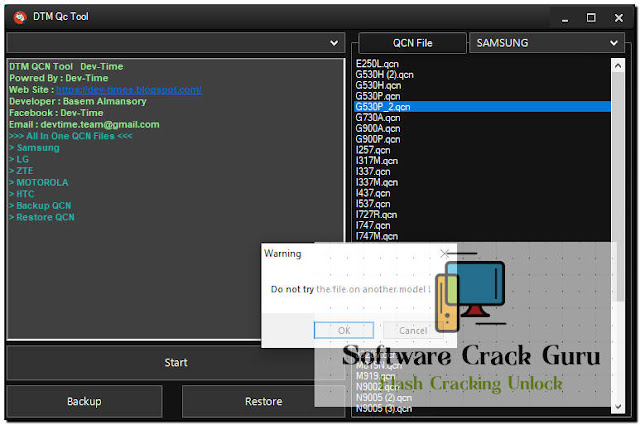Close the Warning dialog with X
This screenshot has height=425, width=640.
point(444,254)
